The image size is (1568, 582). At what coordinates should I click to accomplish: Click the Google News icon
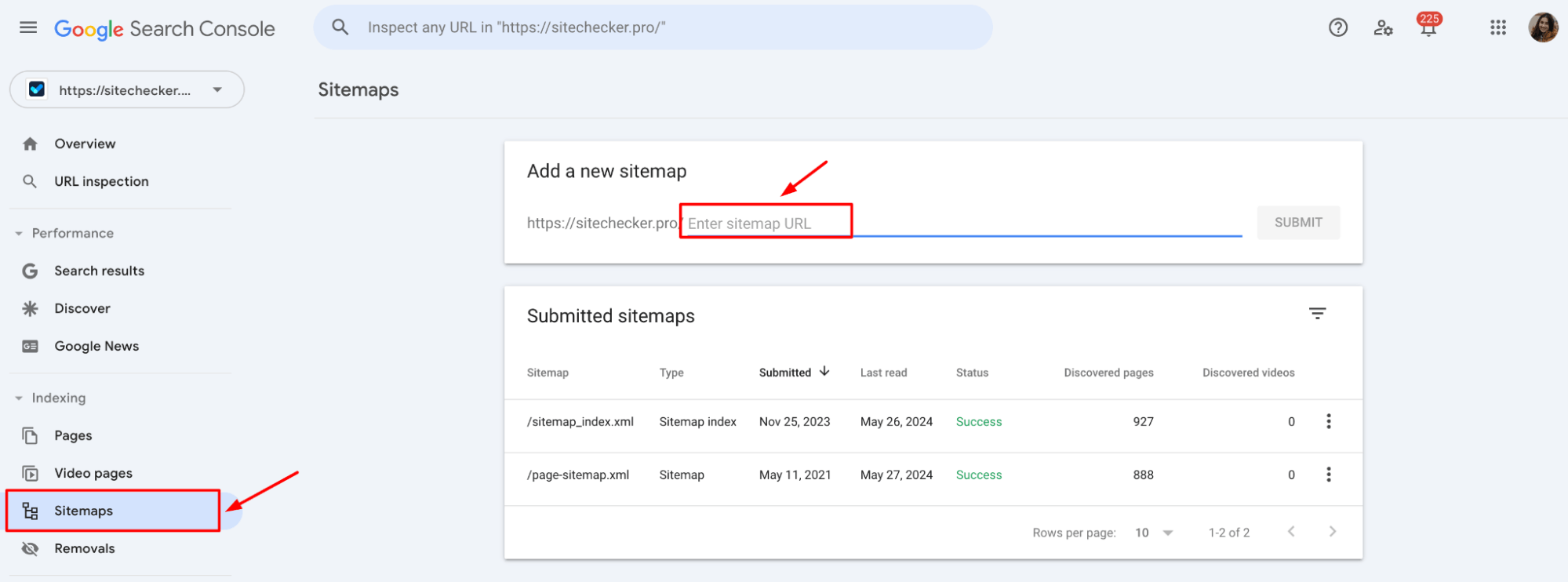point(30,346)
